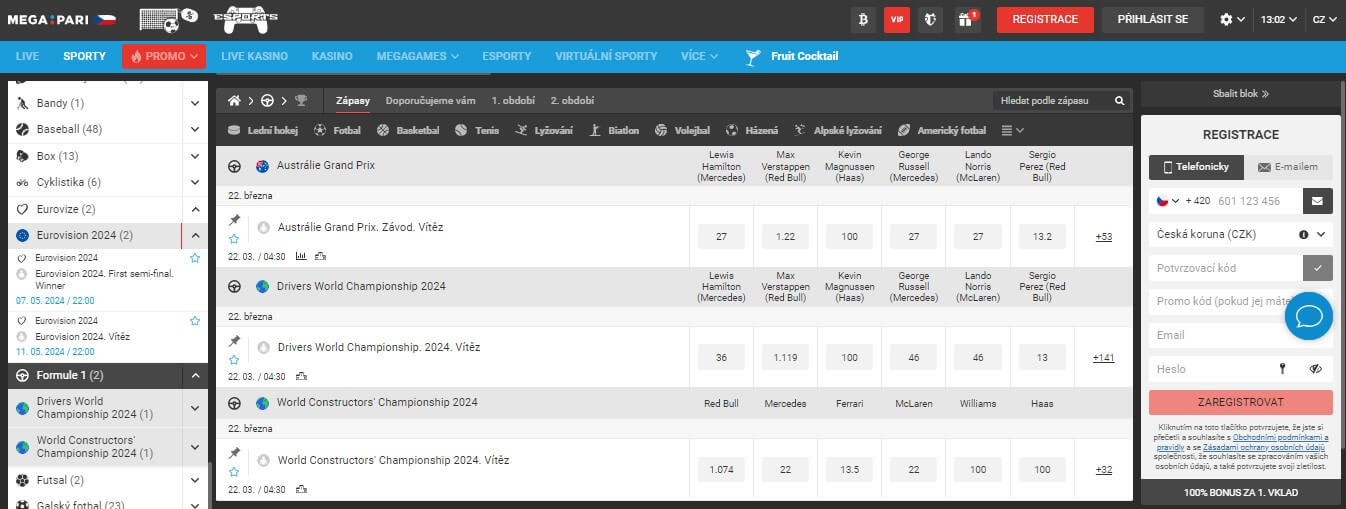Open LIVE KASINO menu item
This screenshot has width=1346, height=509.
254,56
